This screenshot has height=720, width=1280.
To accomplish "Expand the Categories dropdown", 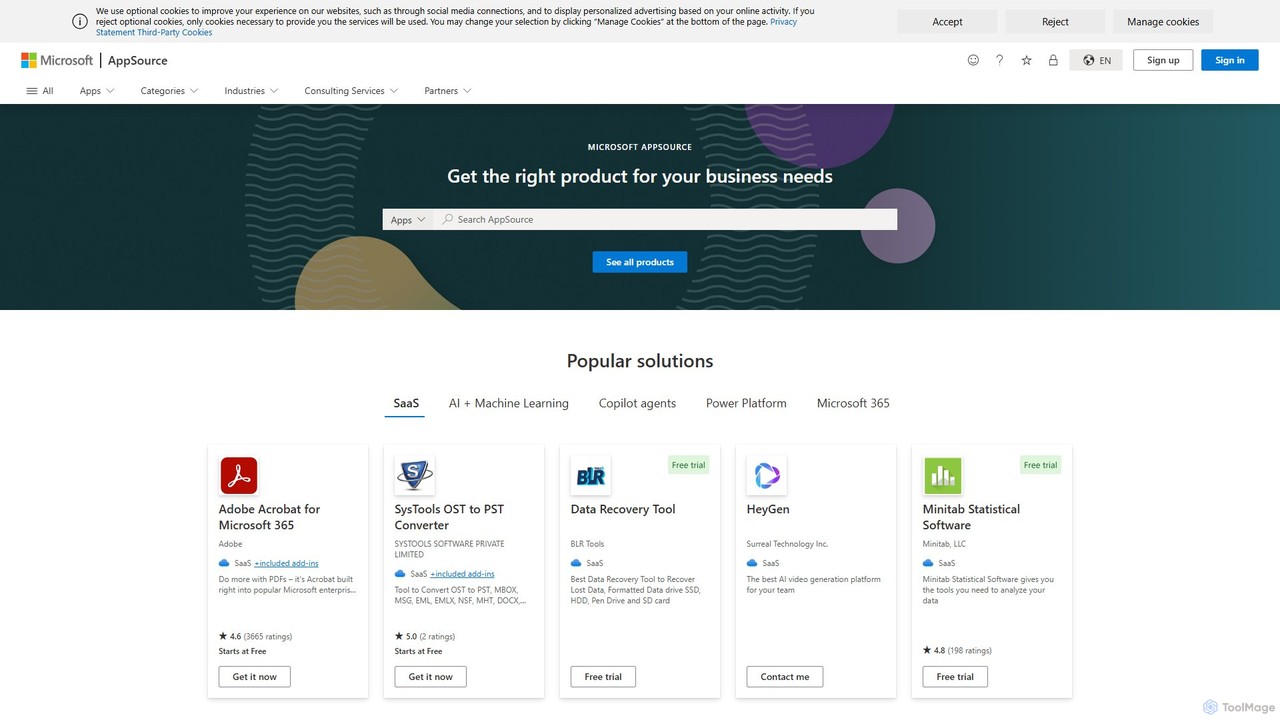I will (x=169, y=91).
